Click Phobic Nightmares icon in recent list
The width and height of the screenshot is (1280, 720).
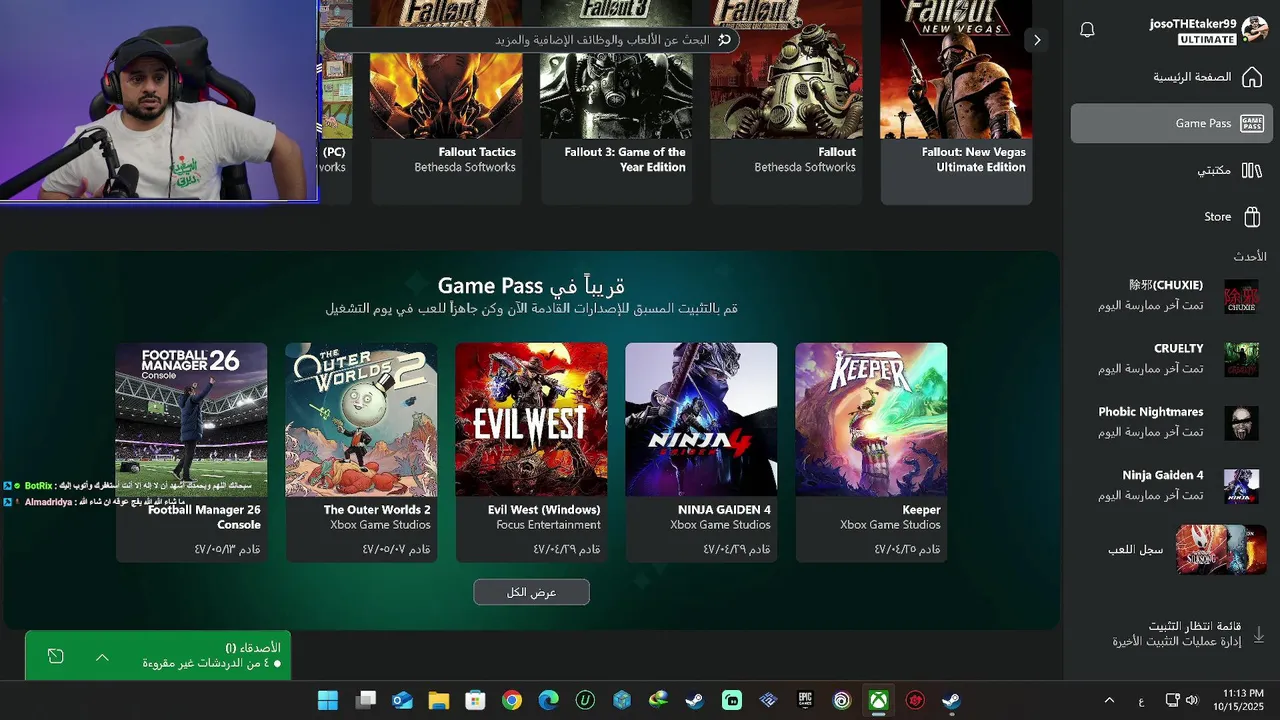click(1241, 422)
